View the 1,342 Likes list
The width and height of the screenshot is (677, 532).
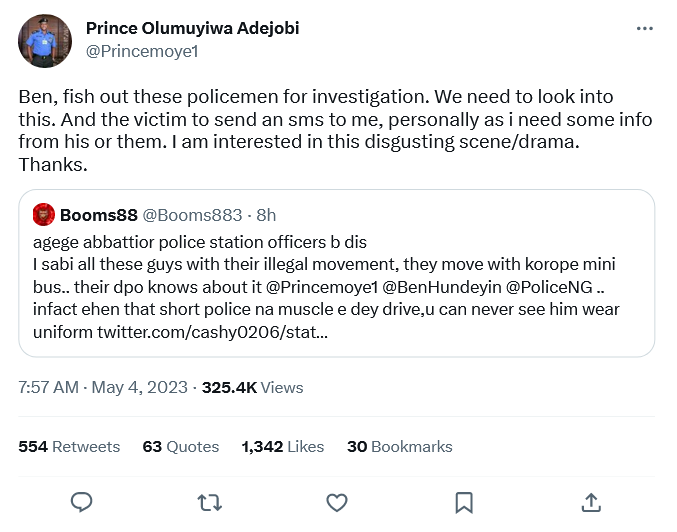coord(282,447)
